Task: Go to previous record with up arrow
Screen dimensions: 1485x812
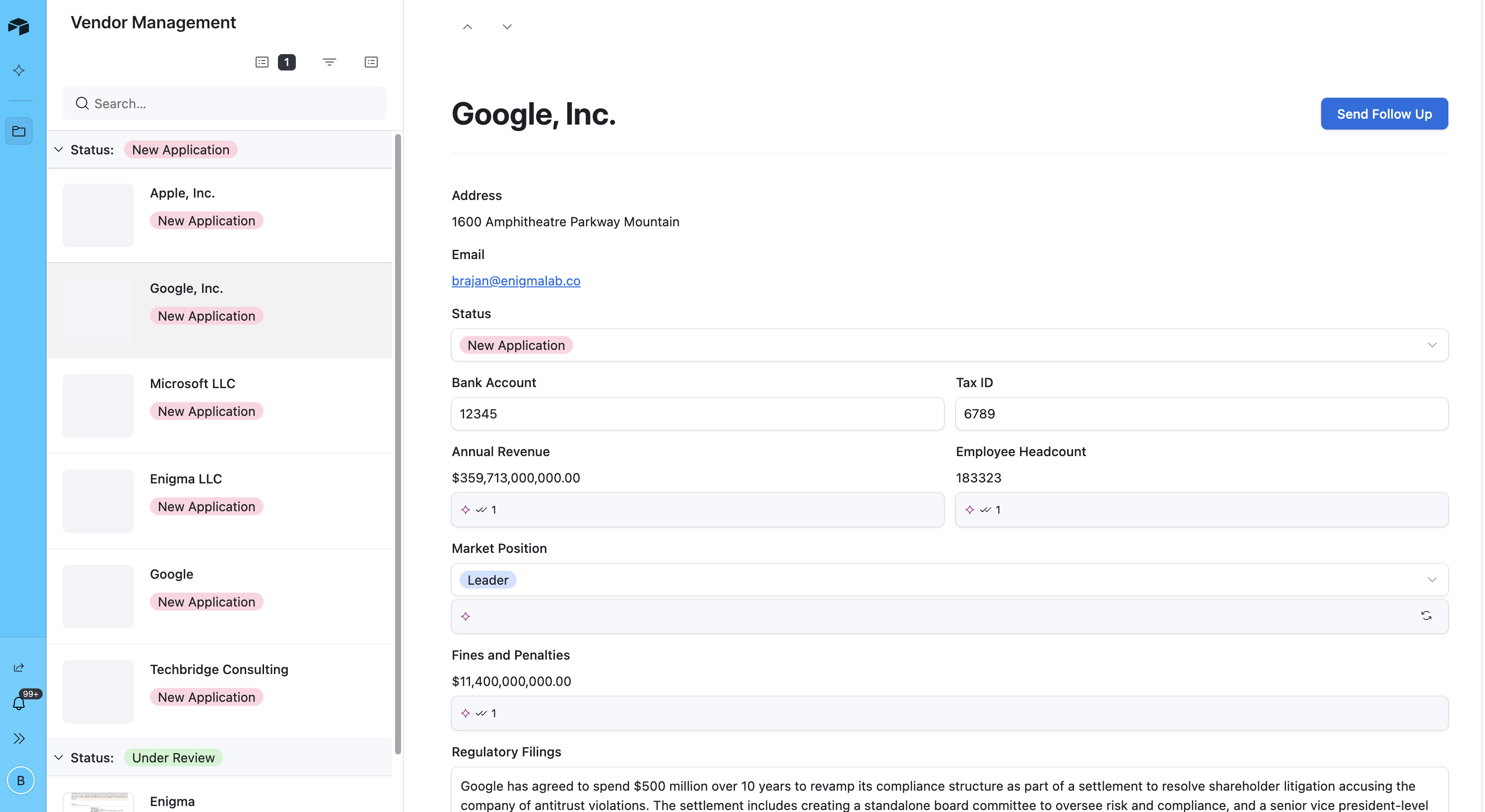Action: coord(468,27)
